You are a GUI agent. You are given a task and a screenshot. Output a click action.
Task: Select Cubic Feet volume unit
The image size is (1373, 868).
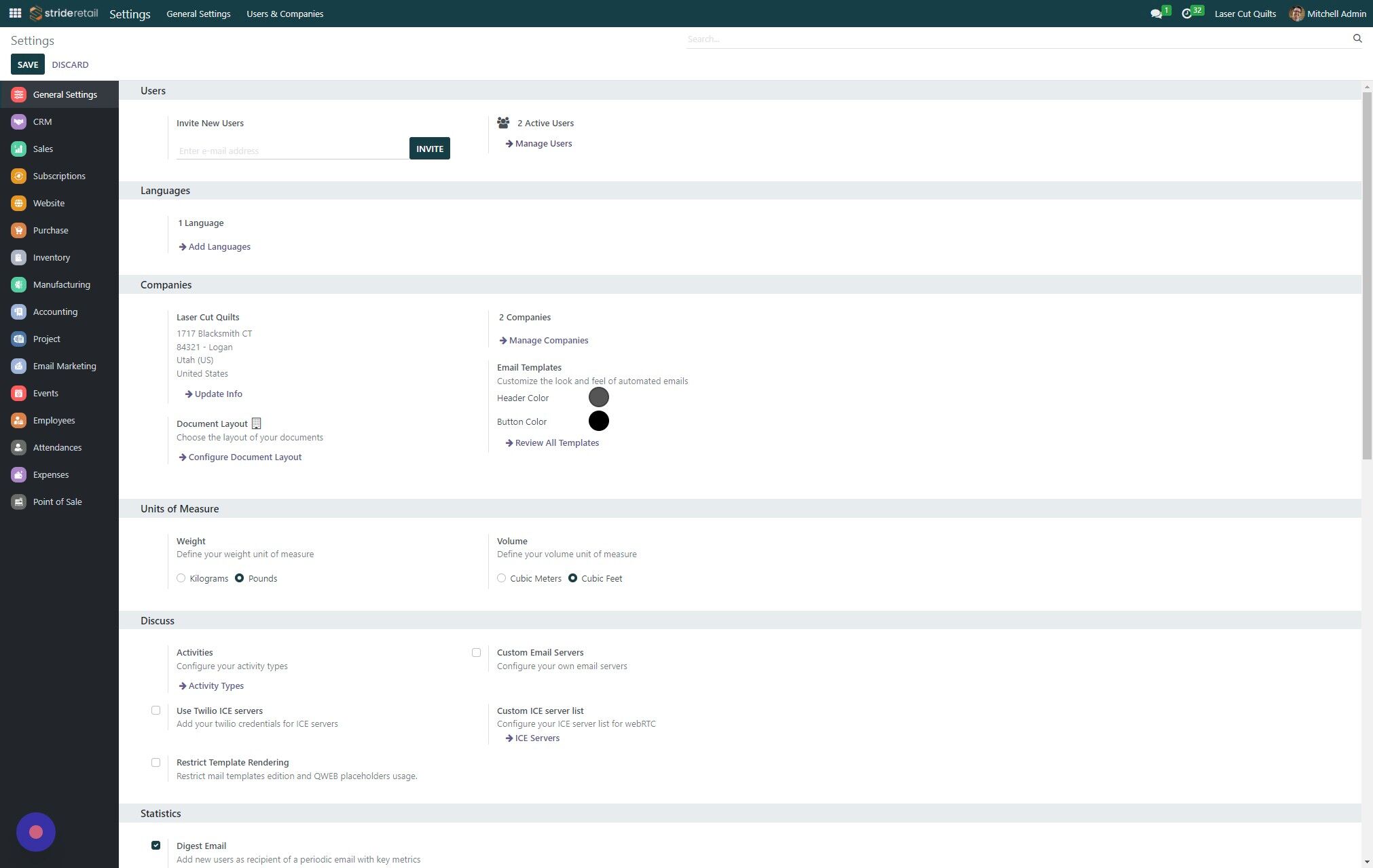coord(572,578)
